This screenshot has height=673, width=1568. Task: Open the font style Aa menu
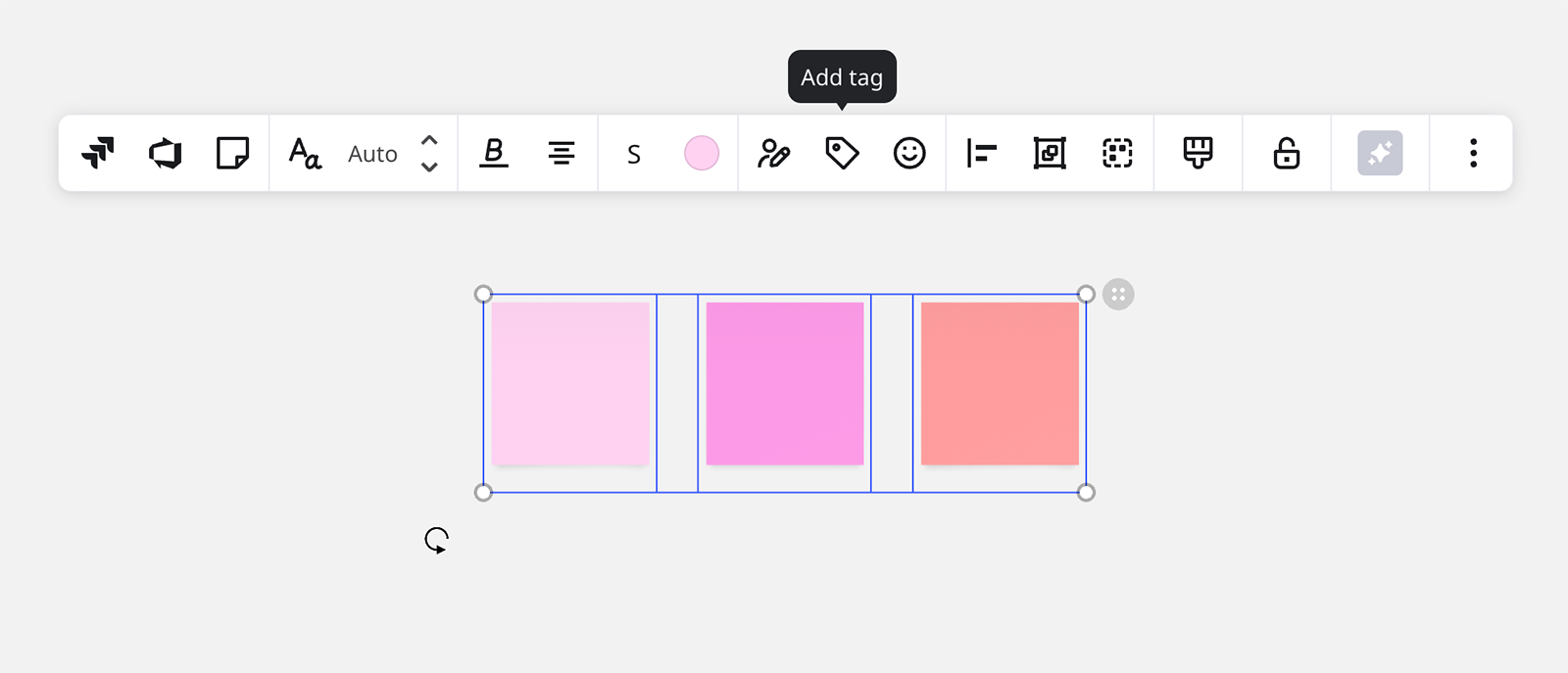[x=305, y=153]
